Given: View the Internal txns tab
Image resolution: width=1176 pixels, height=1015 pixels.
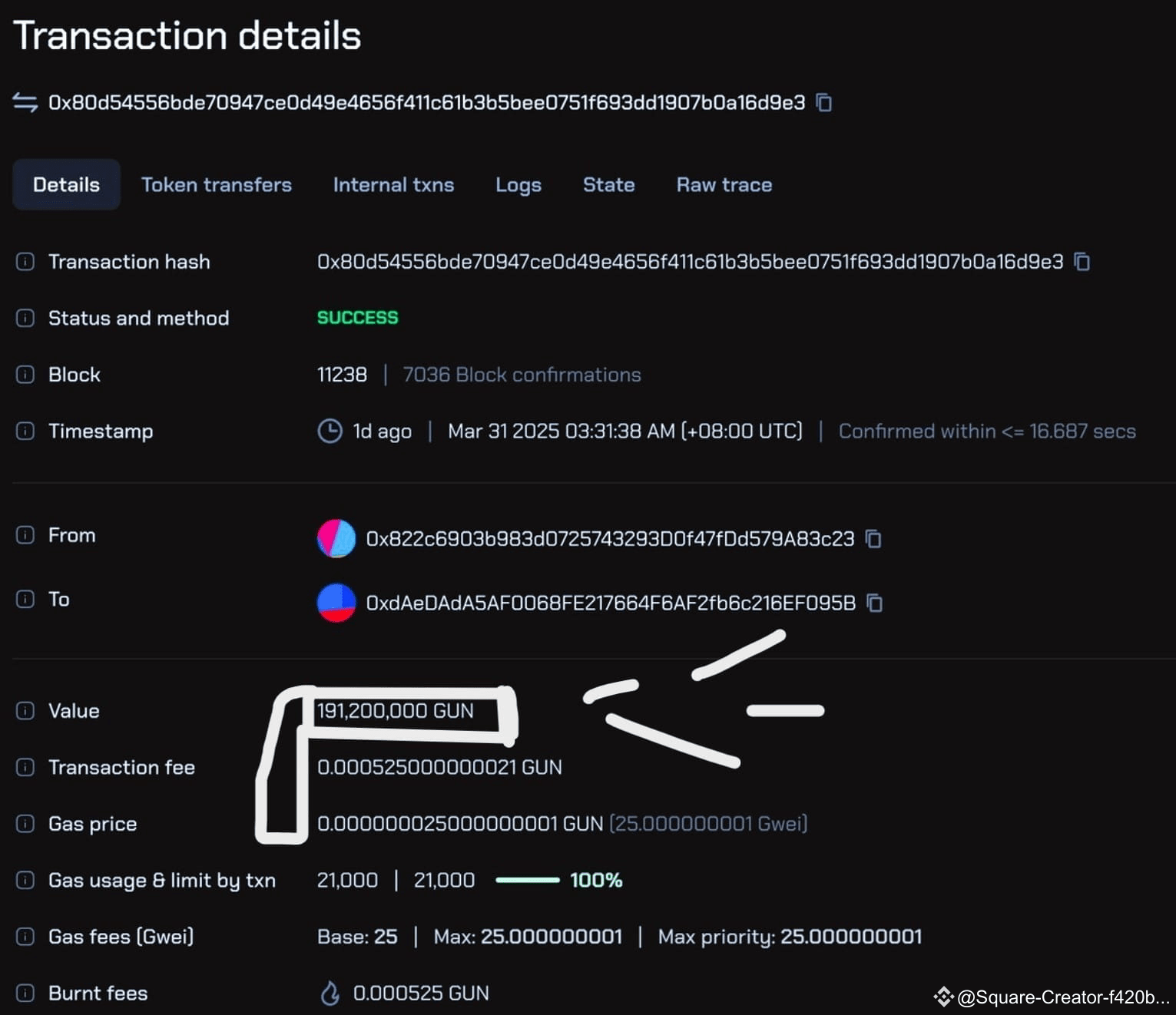Looking at the screenshot, I should point(393,184).
